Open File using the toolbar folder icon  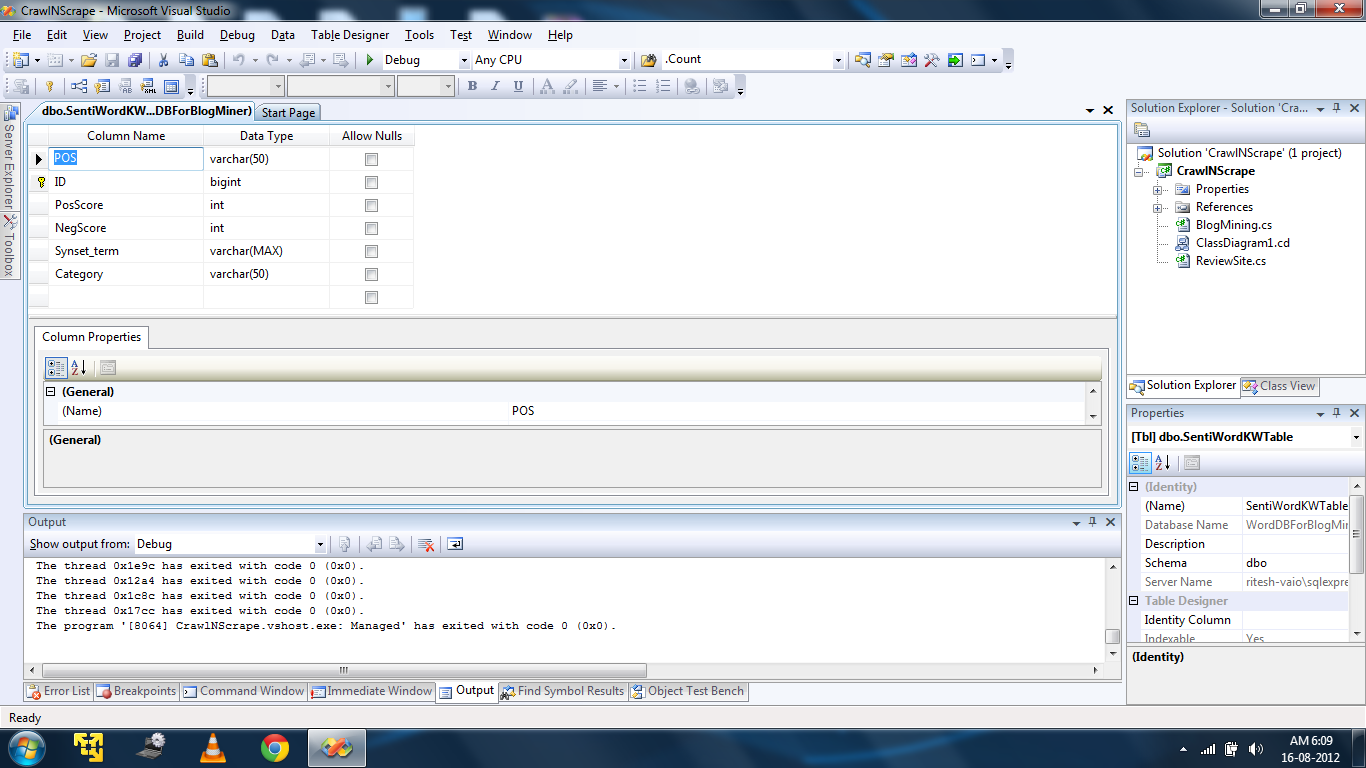click(89, 60)
